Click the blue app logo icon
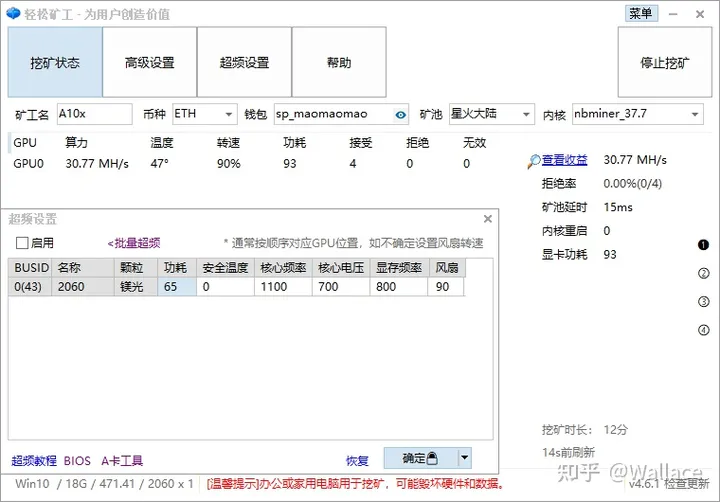720x502 pixels. point(13,13)
